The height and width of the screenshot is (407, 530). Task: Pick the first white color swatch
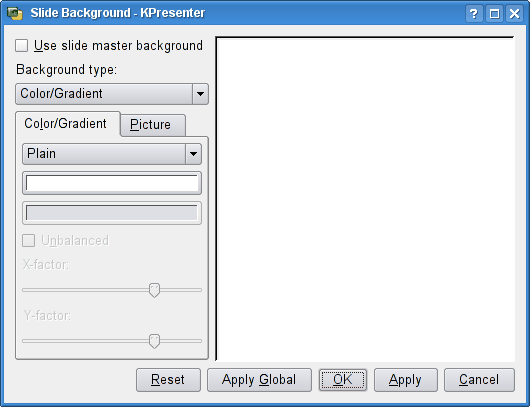click(112, 183)
